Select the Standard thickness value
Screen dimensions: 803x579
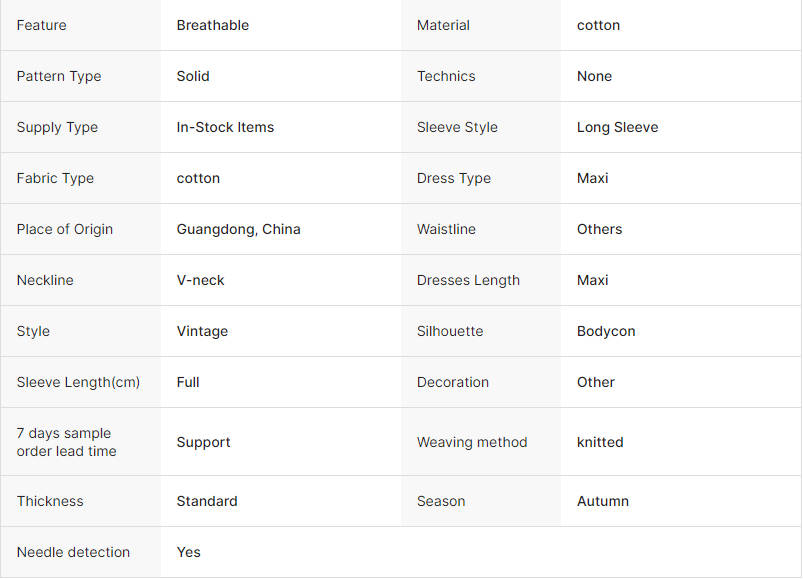click(207, 501)
